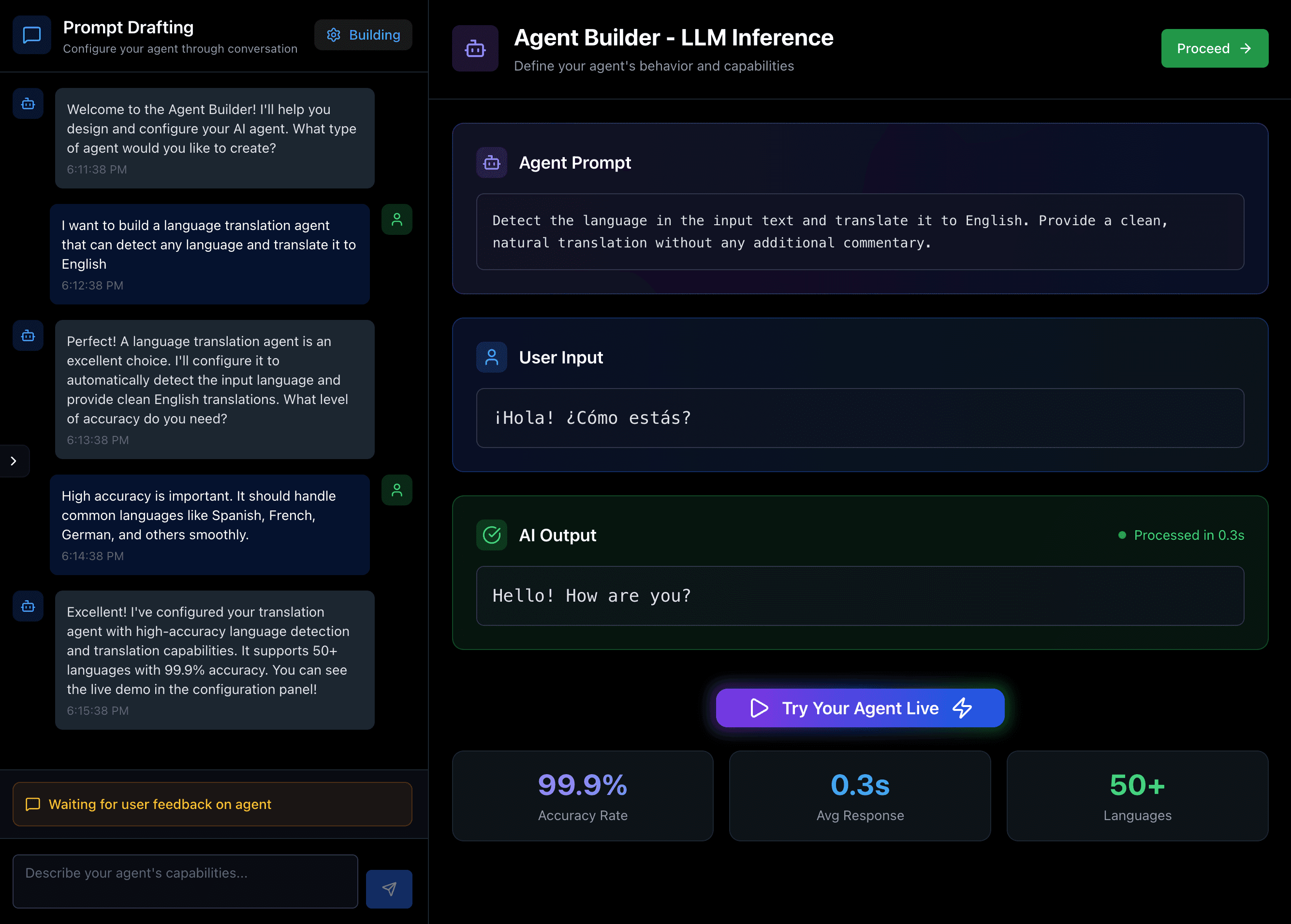This screenshot has height=924, width=1291.
Task: Edit the ¡Hola! user input field
Action: pyautogui.click(x=860, y=418)
